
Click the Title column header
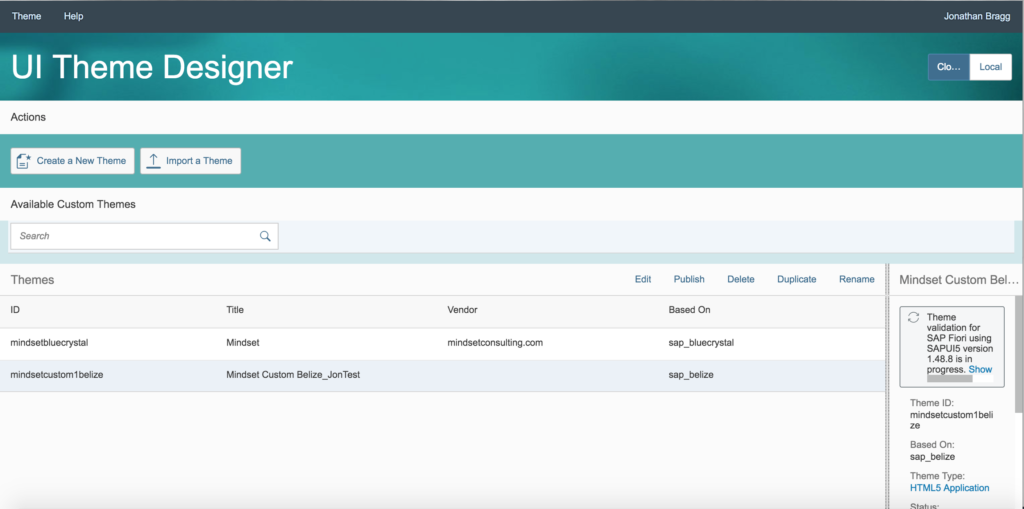[235, 310]
